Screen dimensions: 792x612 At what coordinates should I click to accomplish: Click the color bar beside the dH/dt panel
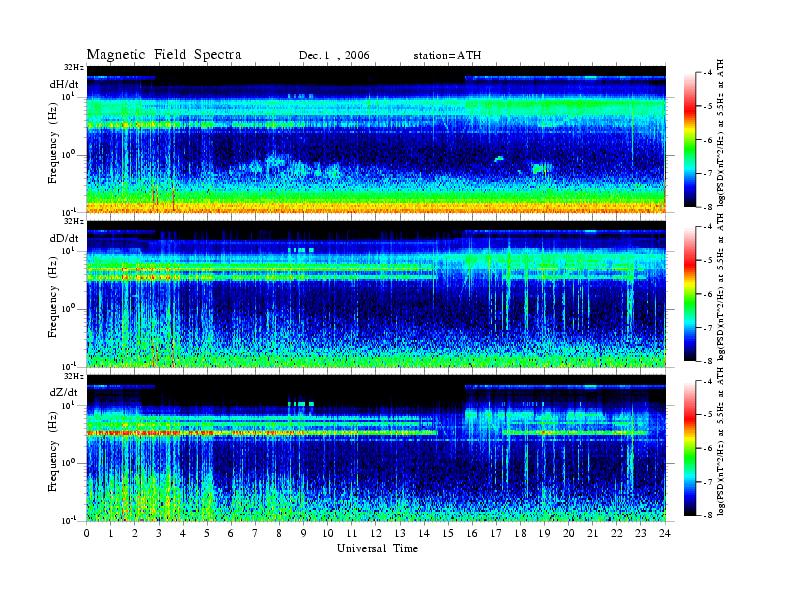[690, 139]
